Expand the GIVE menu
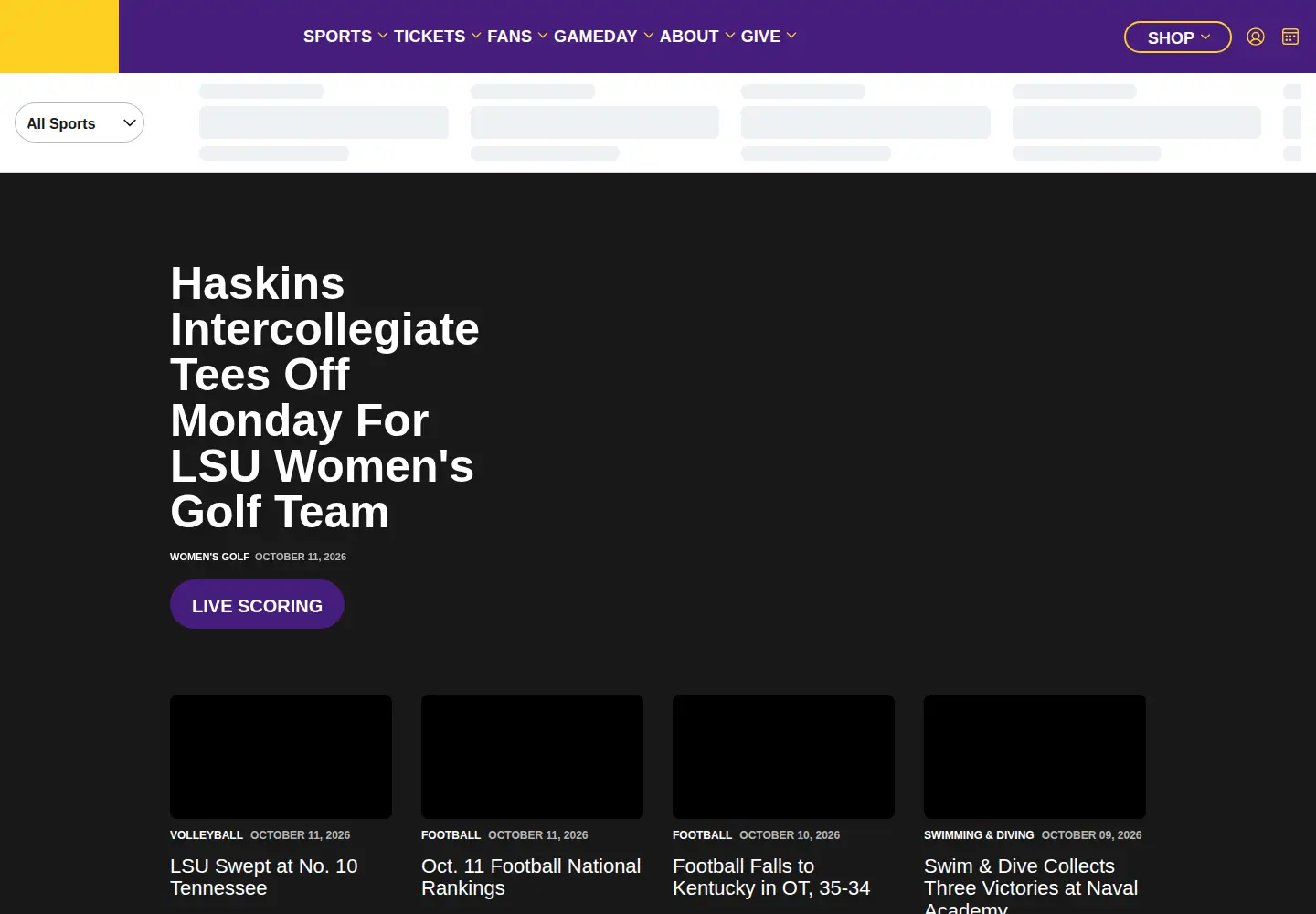Screen dimensions: 1316x914 [769, 37]
